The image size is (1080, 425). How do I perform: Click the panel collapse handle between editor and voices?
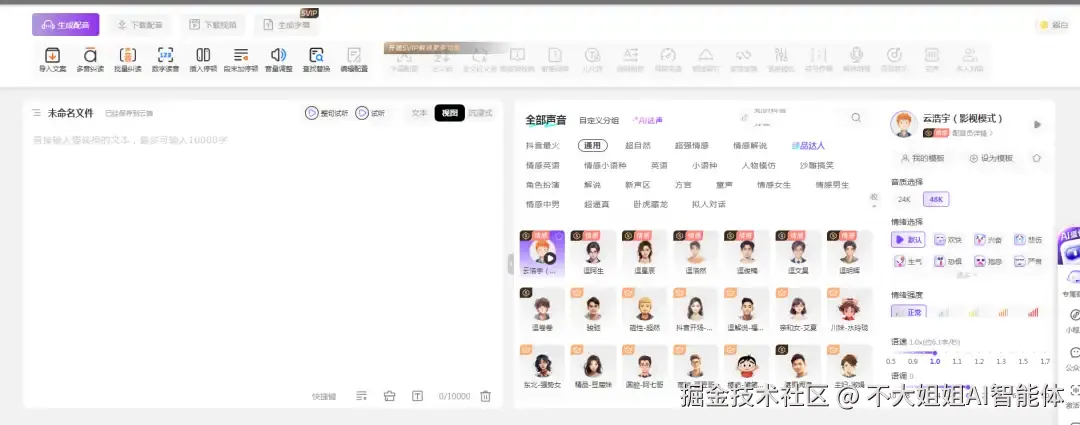tap(510, 264)
